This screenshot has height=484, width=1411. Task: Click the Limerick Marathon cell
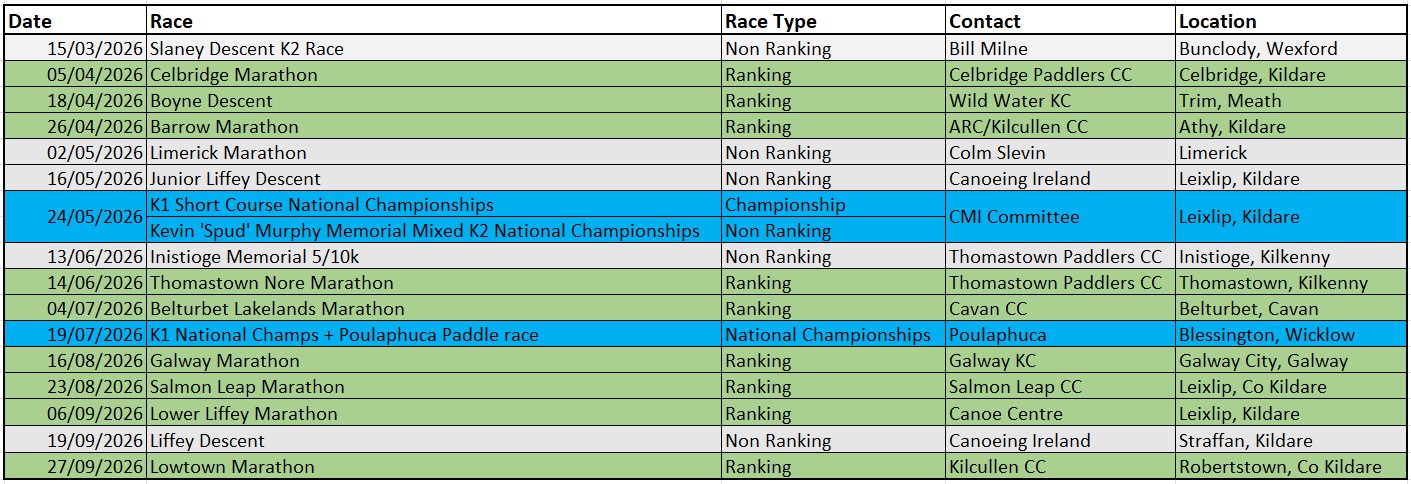tap(435, 152)
